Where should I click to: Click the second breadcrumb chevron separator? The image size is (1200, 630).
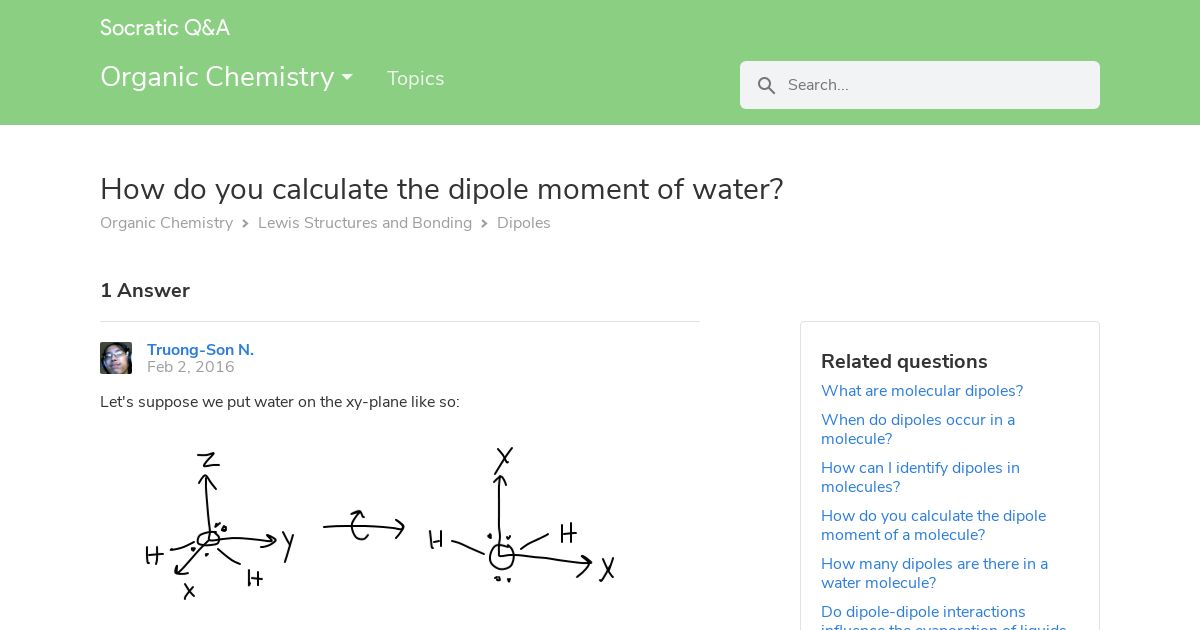pos(484,224)
